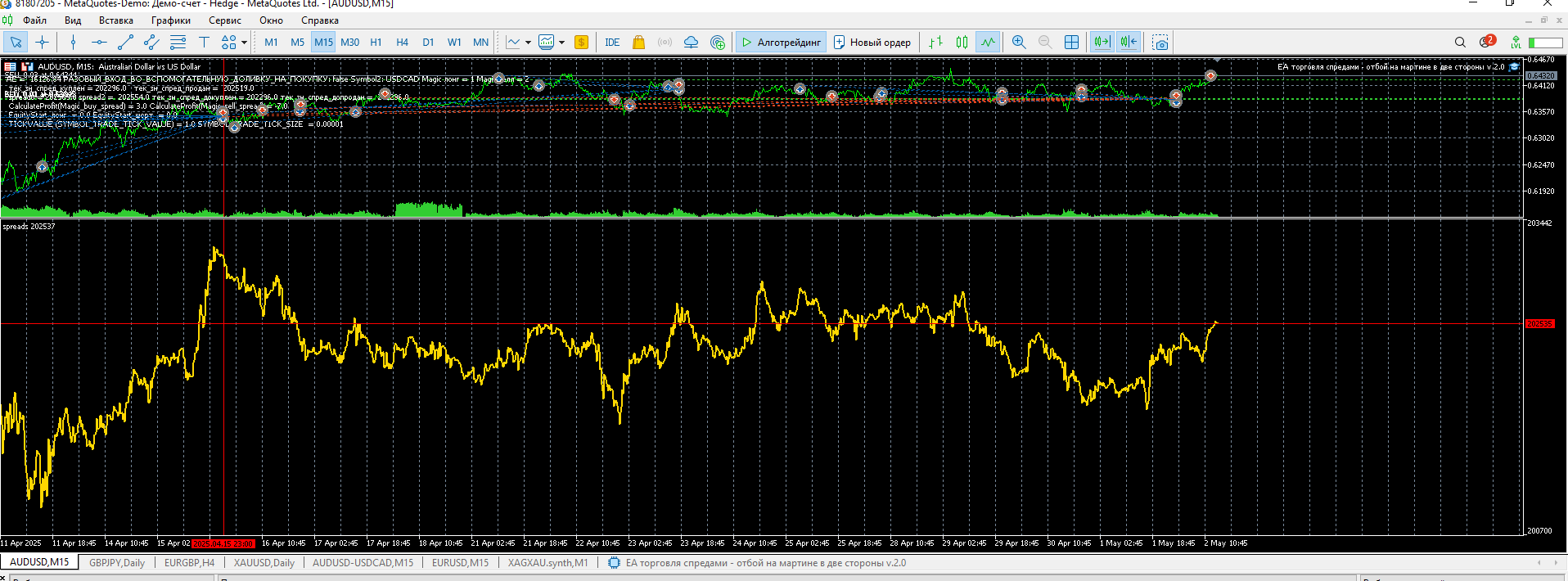Open the indicators list dropdown arrow

click(528, 43)
